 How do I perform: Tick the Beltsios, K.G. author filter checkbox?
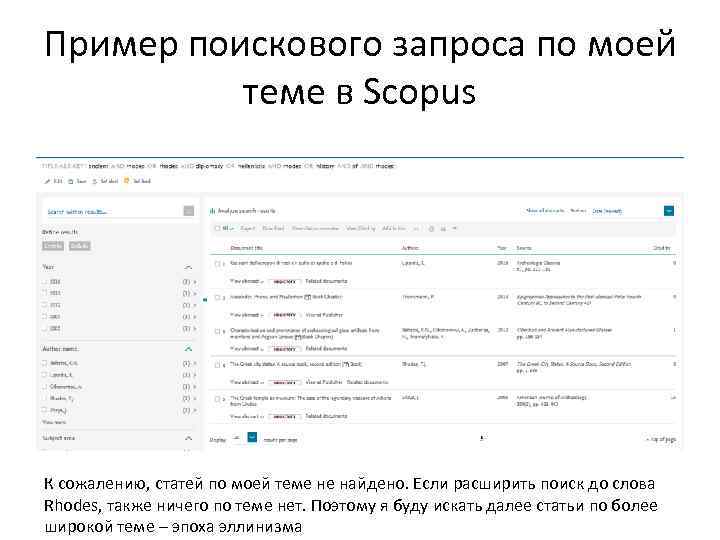pyautogui.click(x=45, y=363)
